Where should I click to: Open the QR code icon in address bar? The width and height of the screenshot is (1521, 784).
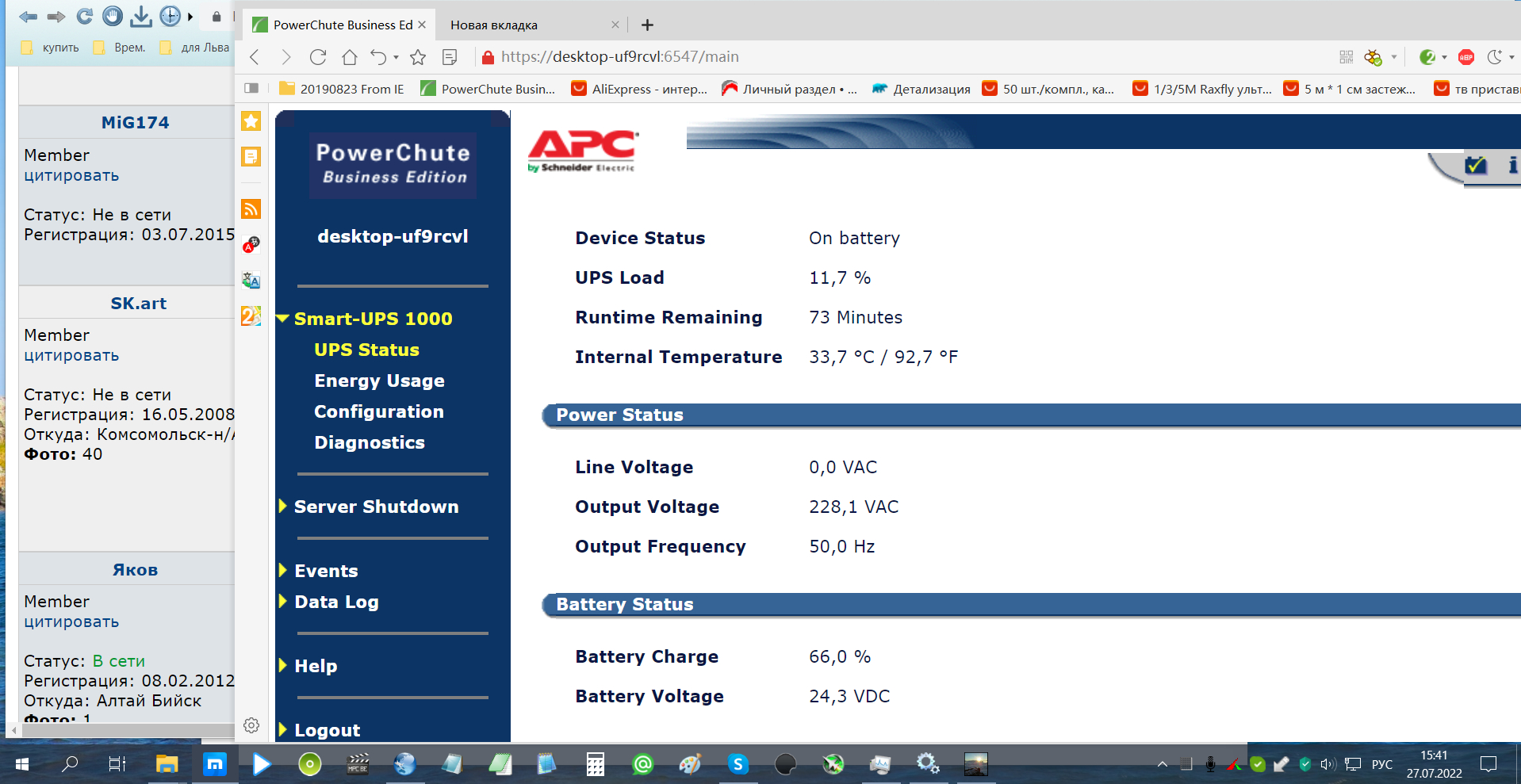(1347, 57)
